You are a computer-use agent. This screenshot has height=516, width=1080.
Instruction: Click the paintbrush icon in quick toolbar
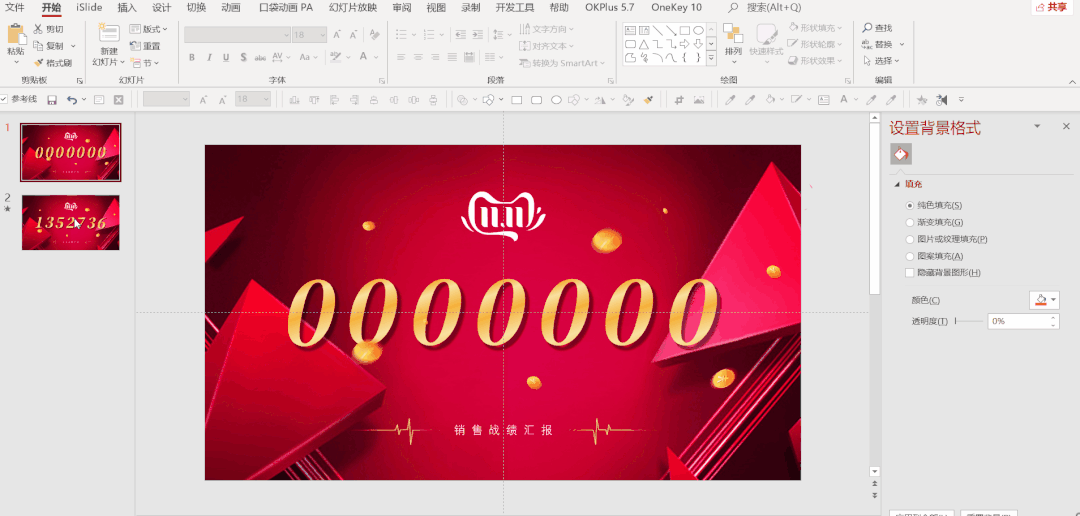[648, 100]
